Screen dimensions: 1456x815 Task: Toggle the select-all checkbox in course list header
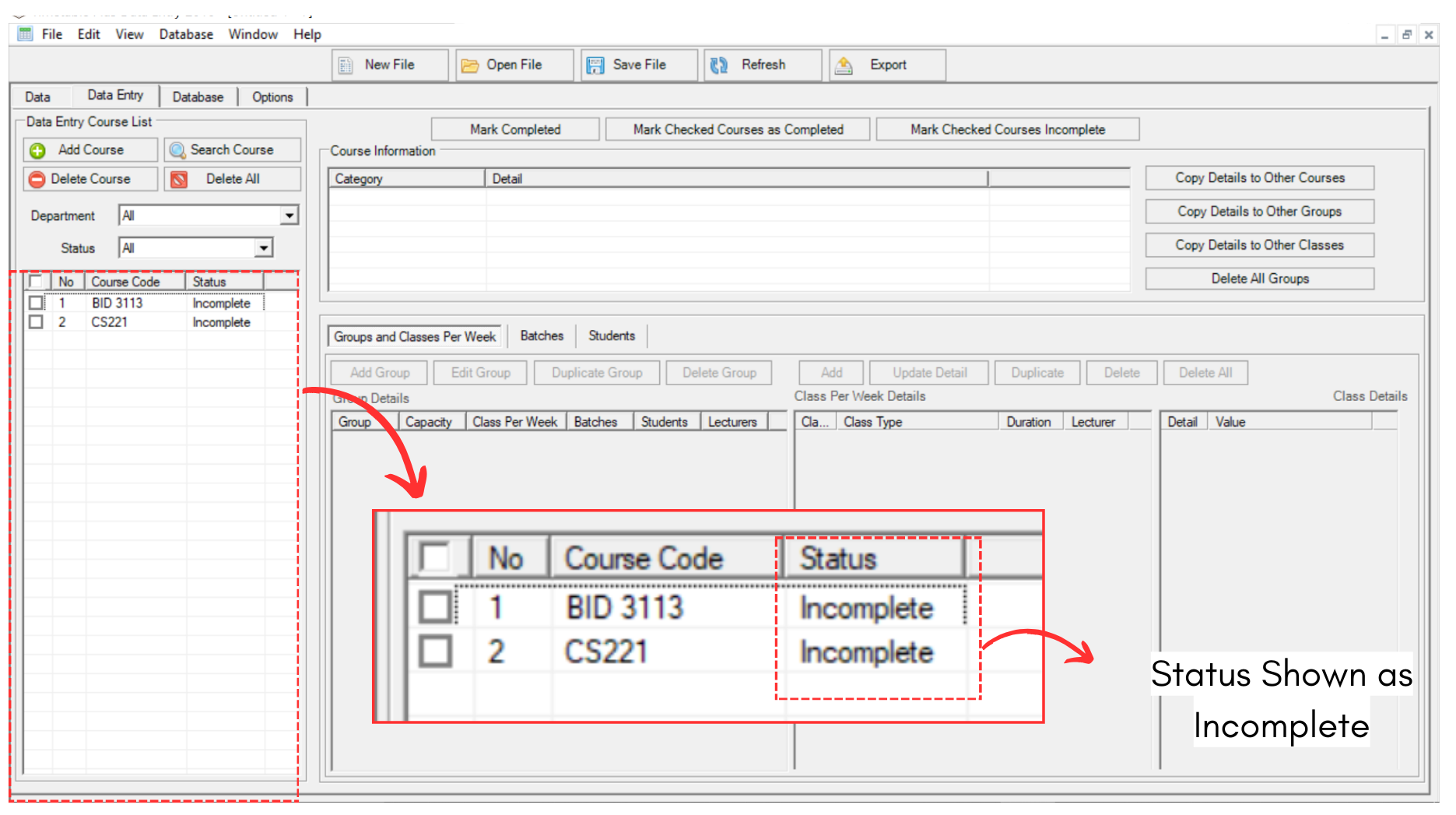(36, 281)
